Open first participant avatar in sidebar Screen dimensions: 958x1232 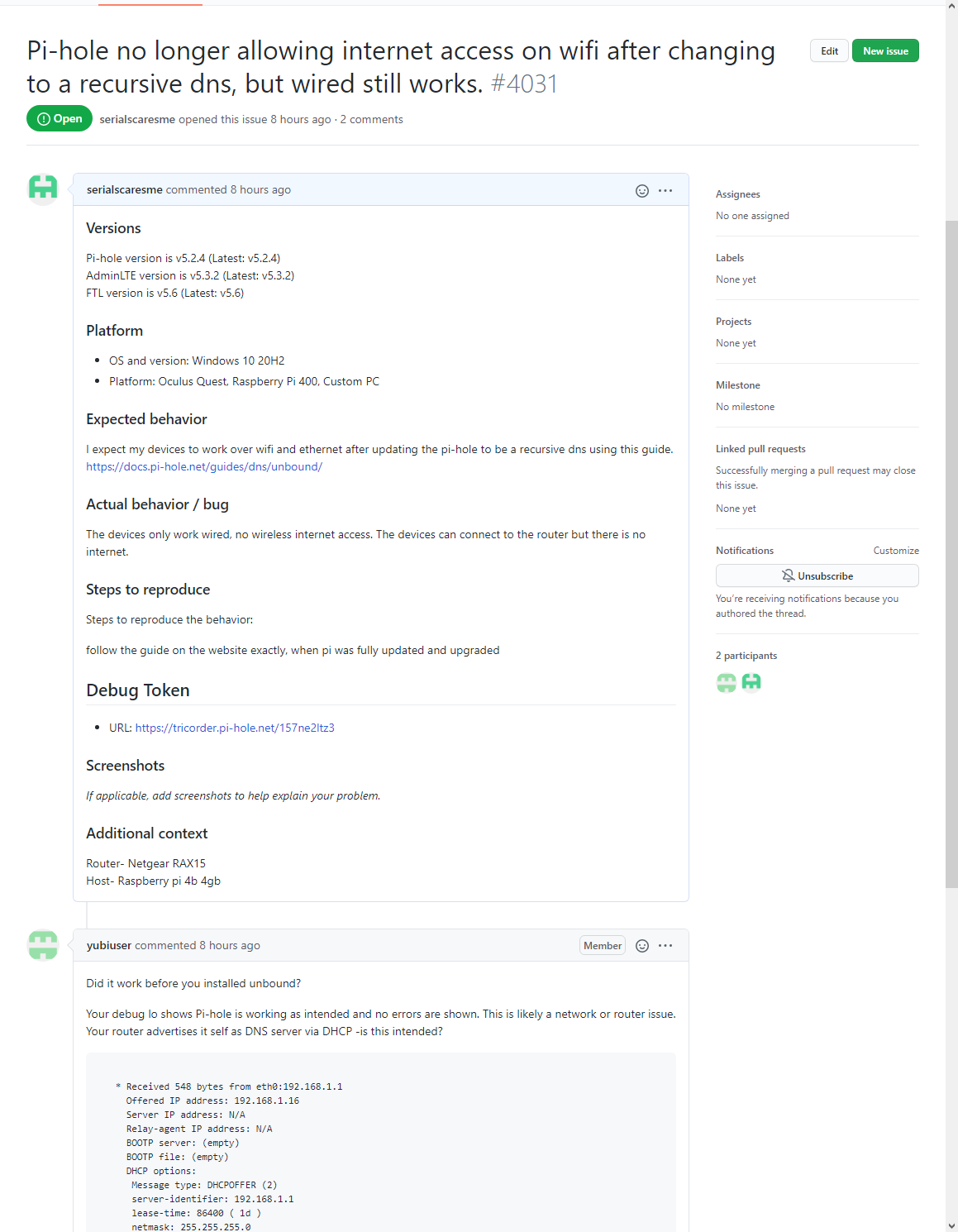click(x=726, y=682)
